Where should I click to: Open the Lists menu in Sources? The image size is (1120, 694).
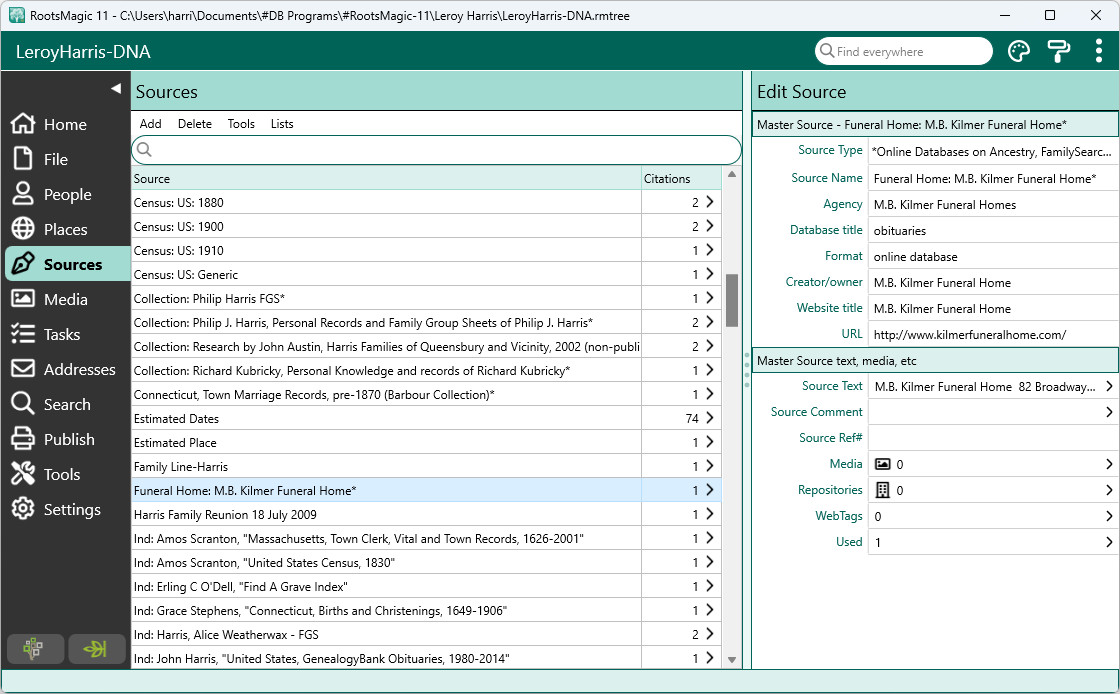[x=282, y=124]
